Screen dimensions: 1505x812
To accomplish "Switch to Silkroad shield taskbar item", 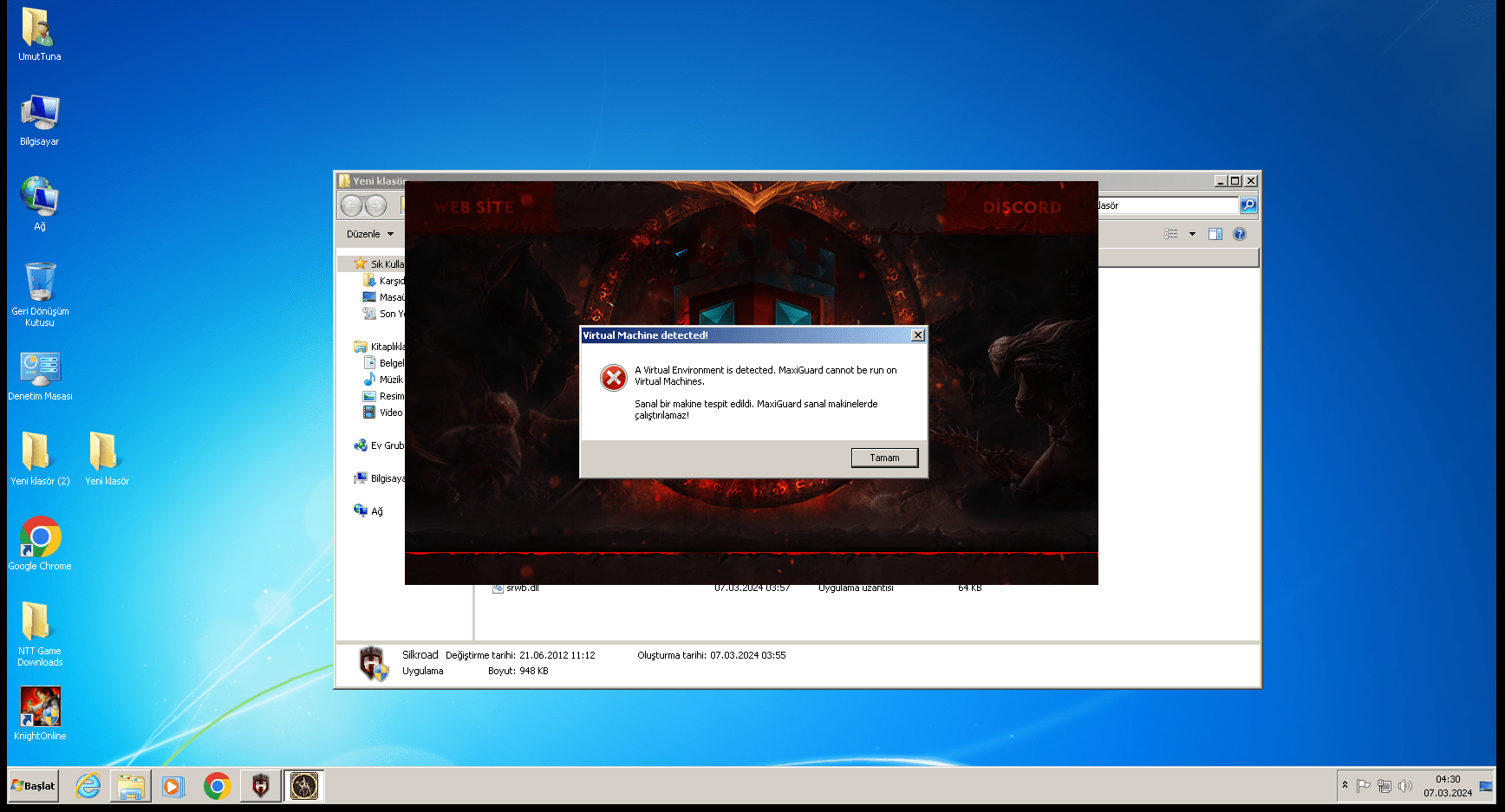I will click(260, 786).
